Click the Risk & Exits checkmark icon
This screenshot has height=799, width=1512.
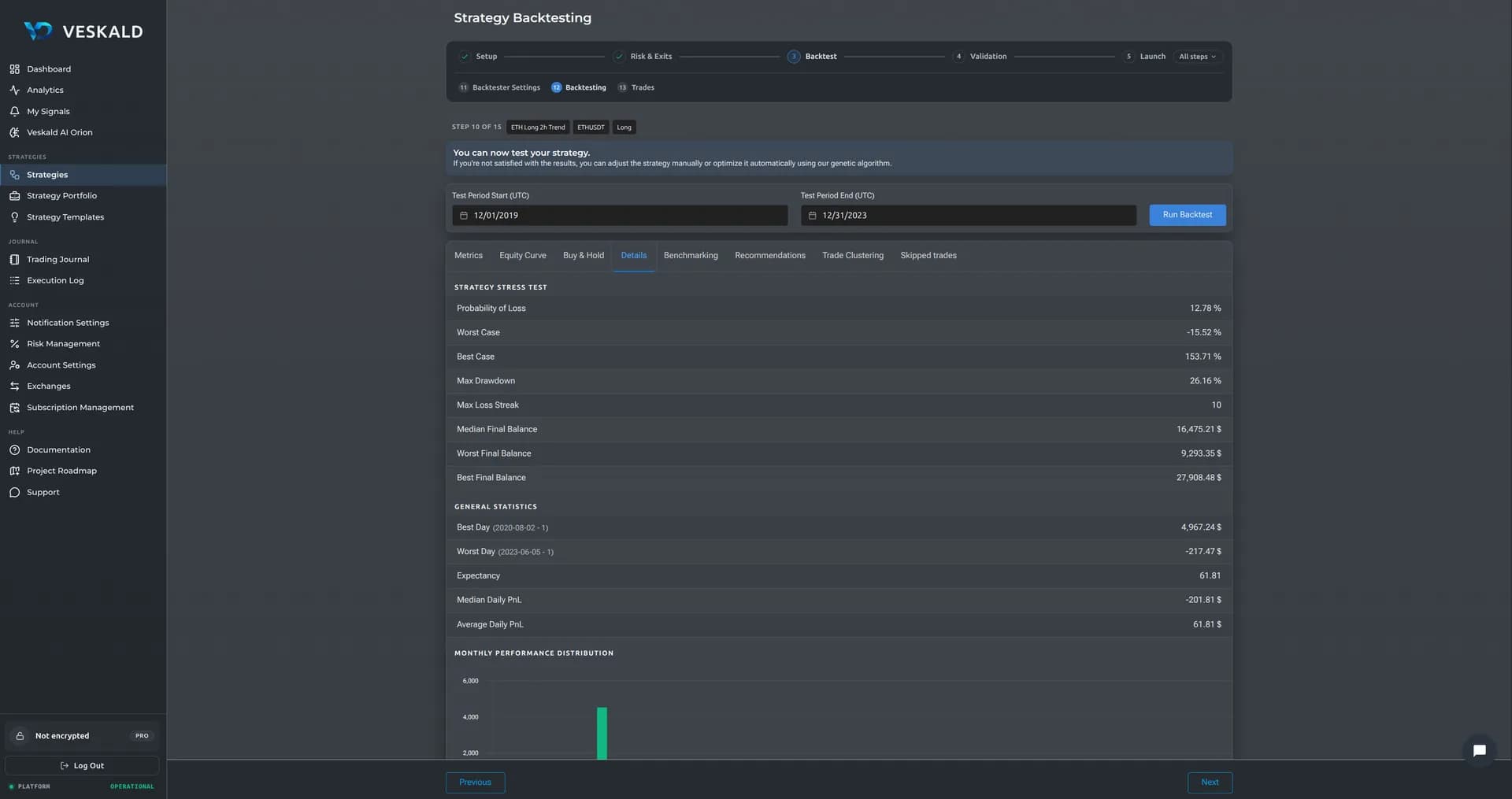[x=619, y=57]
